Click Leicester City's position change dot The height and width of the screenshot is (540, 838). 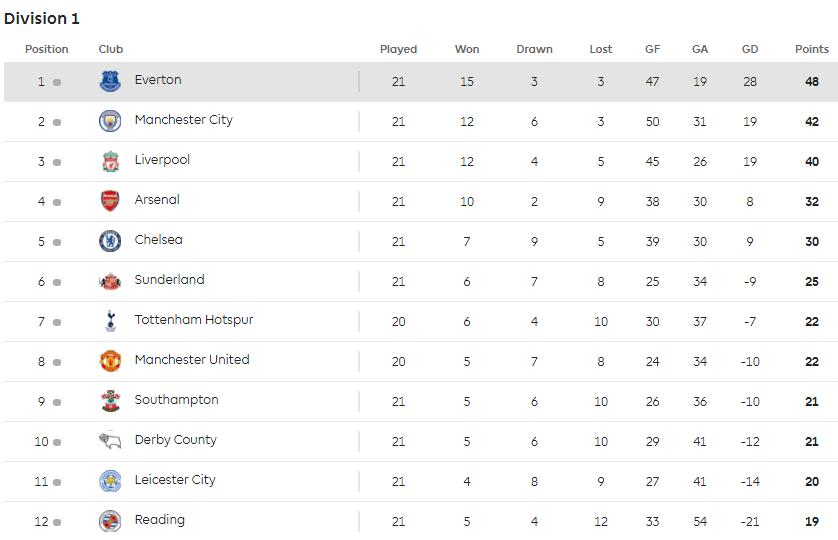pyautogui.click(x=57, y=482)
